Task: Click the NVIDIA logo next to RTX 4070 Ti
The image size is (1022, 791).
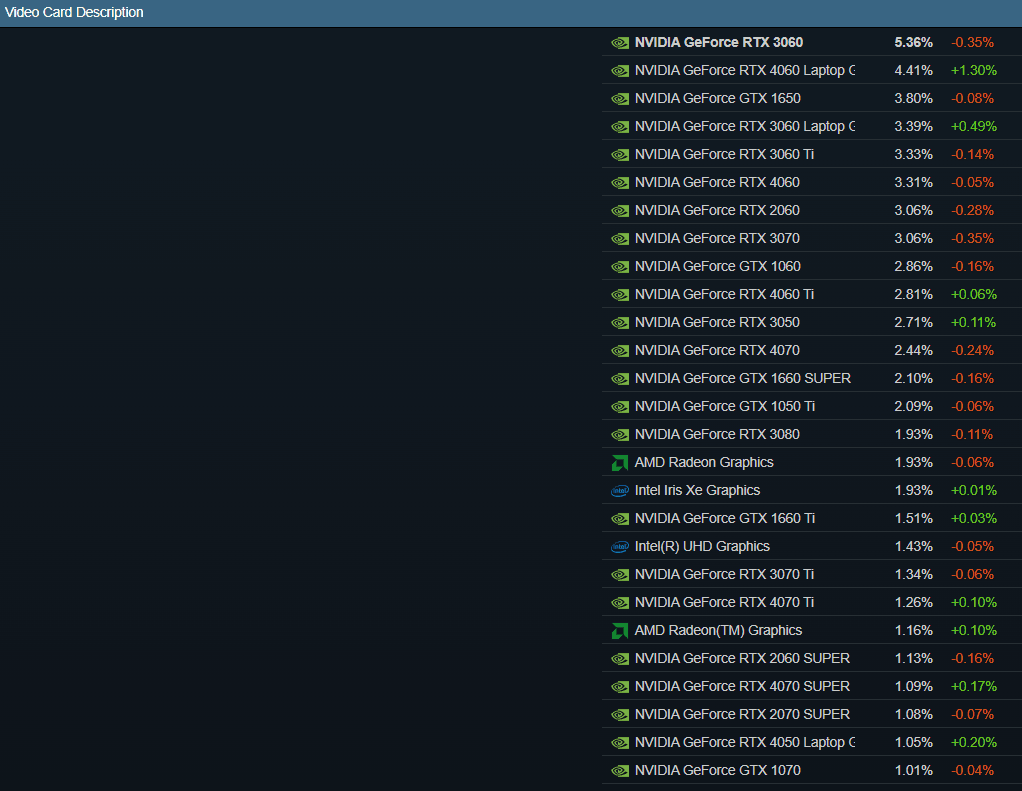Action: (x=620, y=603)
